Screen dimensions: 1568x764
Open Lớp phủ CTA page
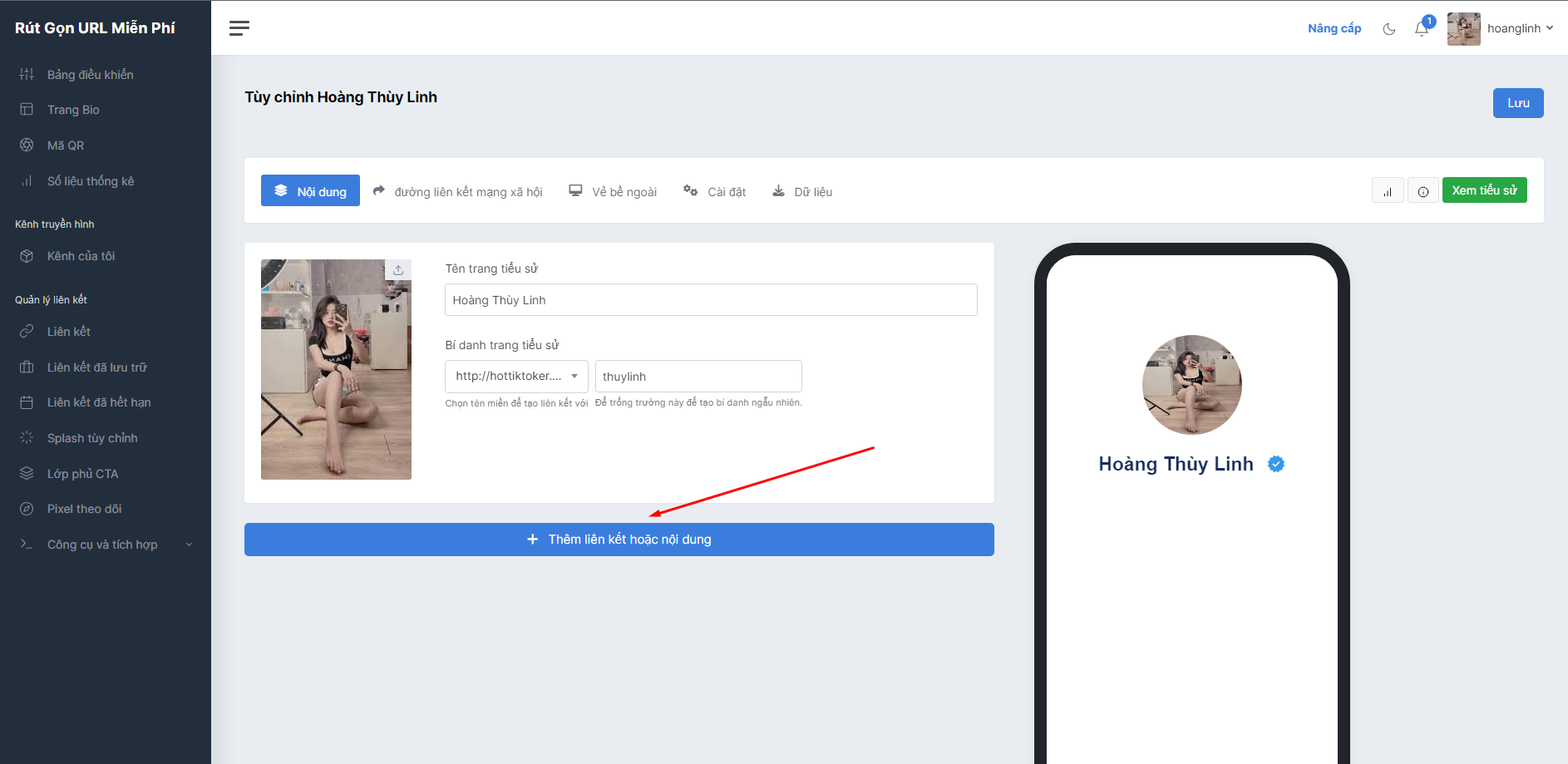pos(82,474)
